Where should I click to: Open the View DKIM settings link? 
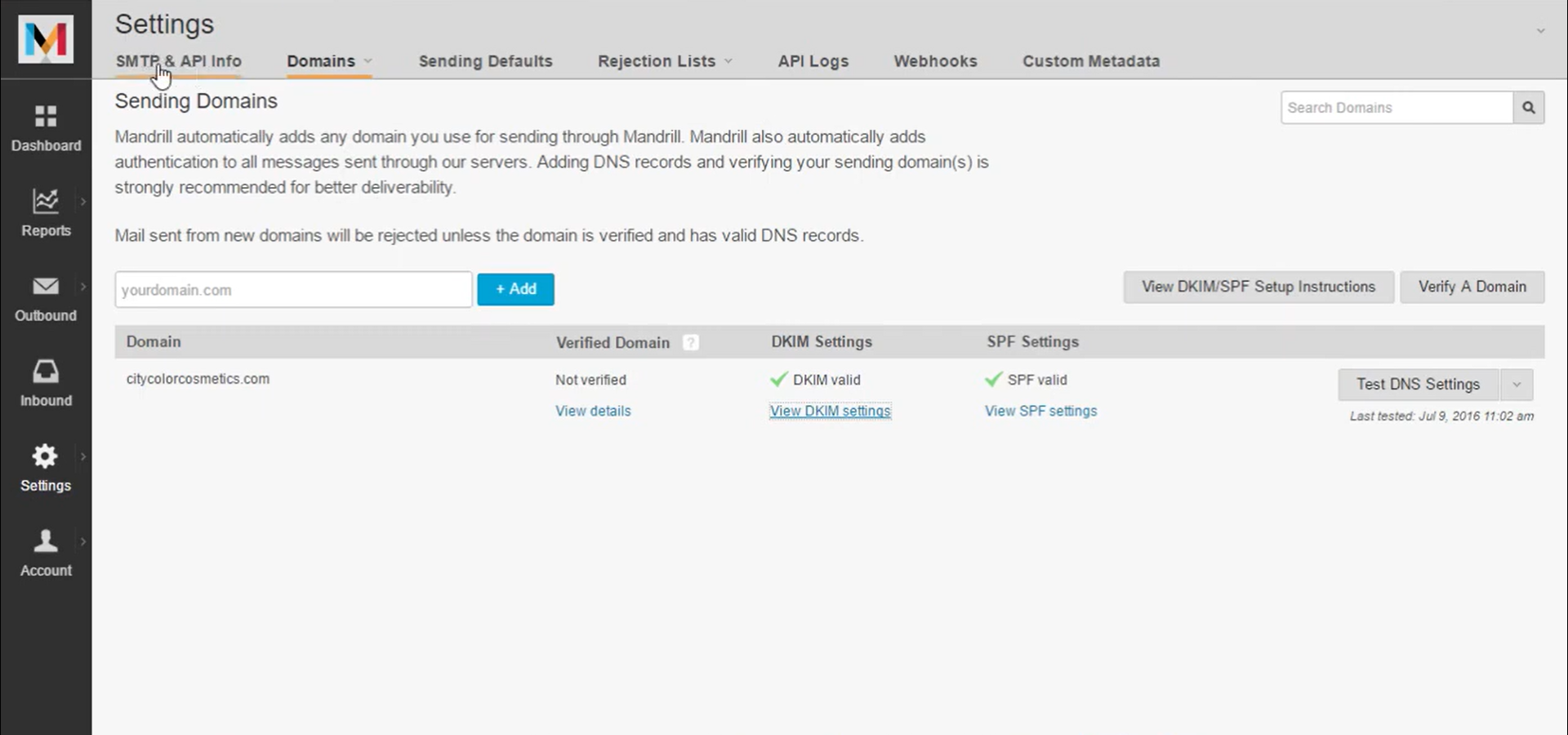[x=831, y=411]
